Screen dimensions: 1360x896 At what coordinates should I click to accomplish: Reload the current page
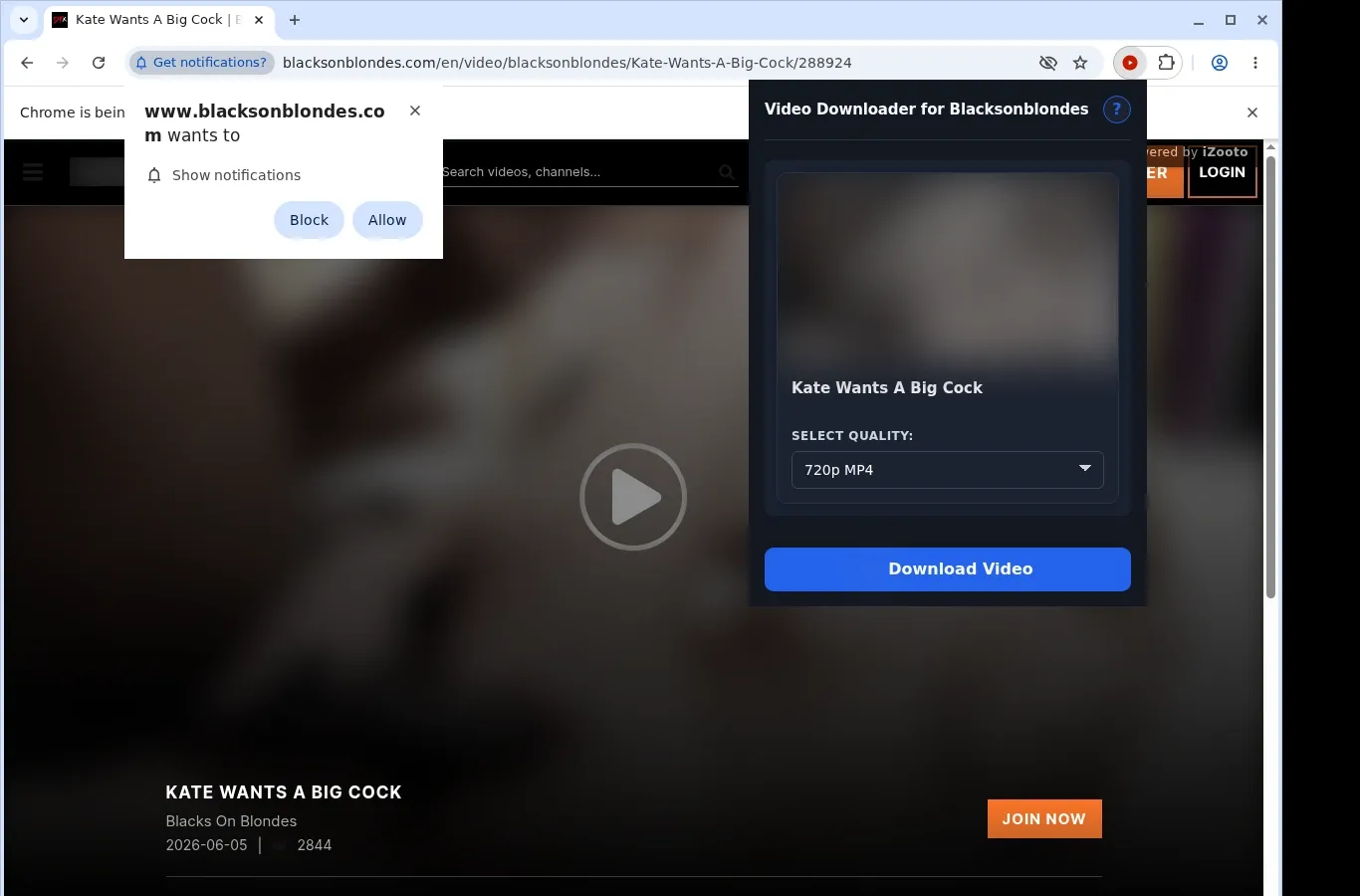click(99, 63)
